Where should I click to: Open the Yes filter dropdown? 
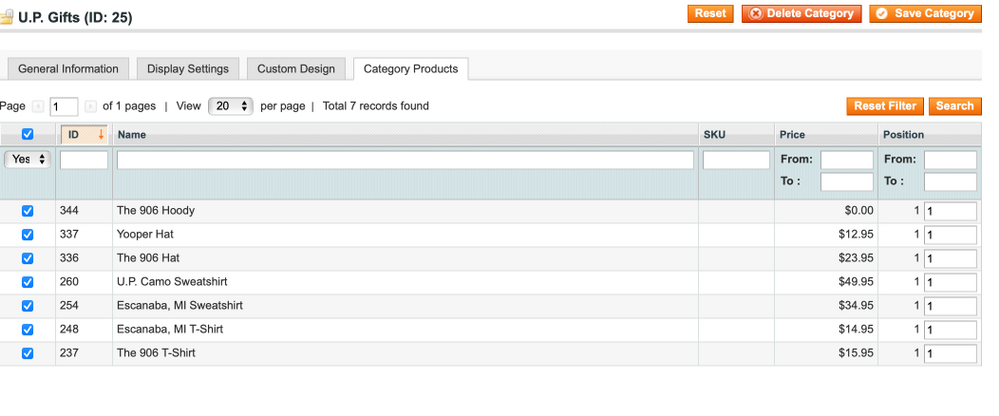tap(27, 160)
